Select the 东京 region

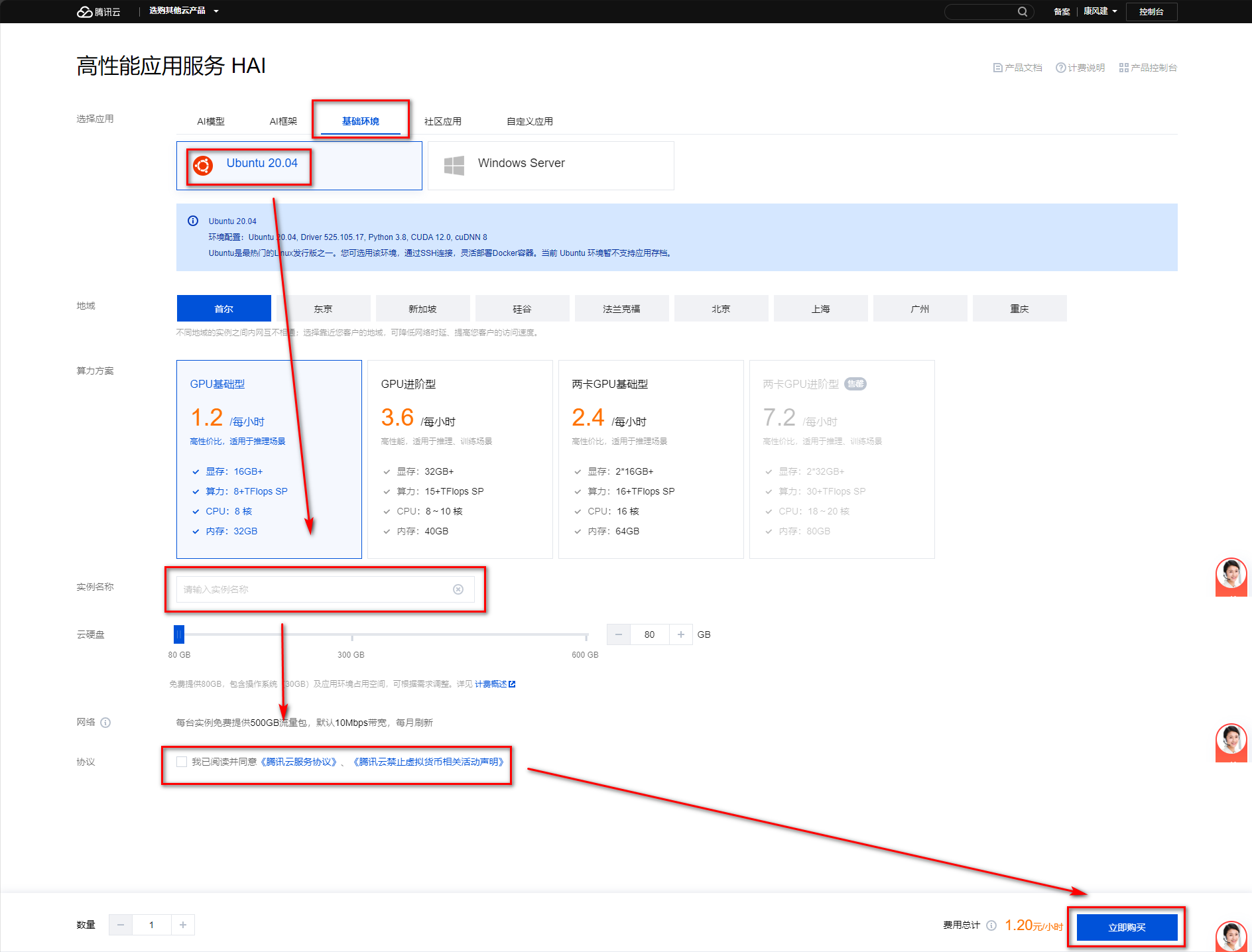click(x=324, y=308)
